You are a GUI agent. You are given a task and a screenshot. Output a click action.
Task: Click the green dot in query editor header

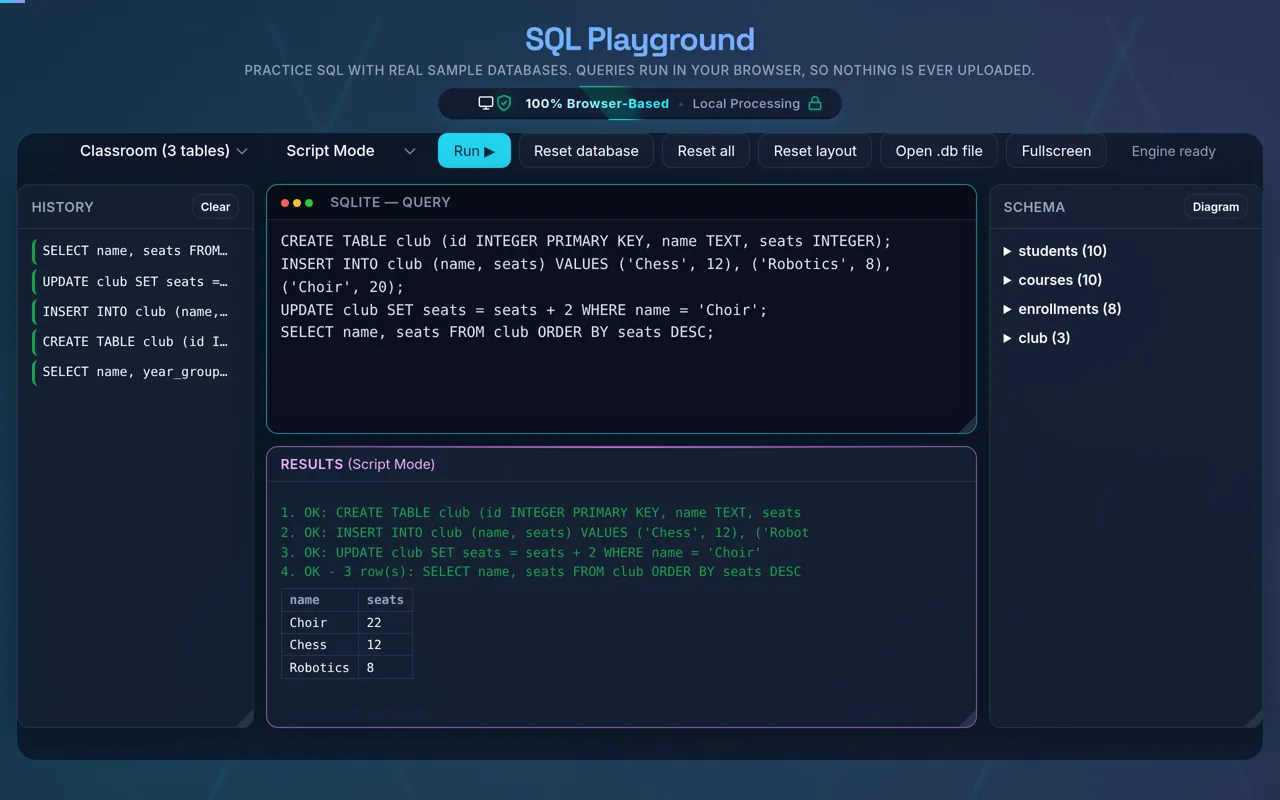(x=309, y=203)
